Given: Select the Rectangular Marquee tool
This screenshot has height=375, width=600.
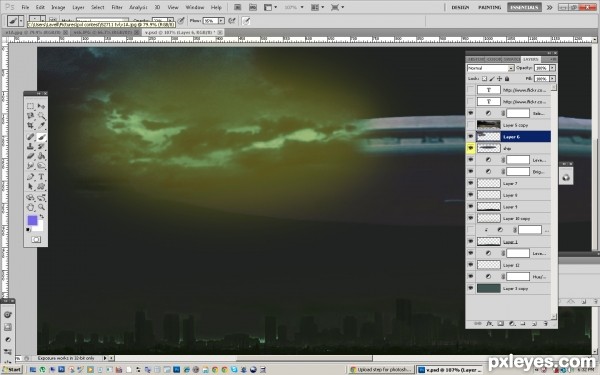Looking at the screenshot, I should click(30, 106).
